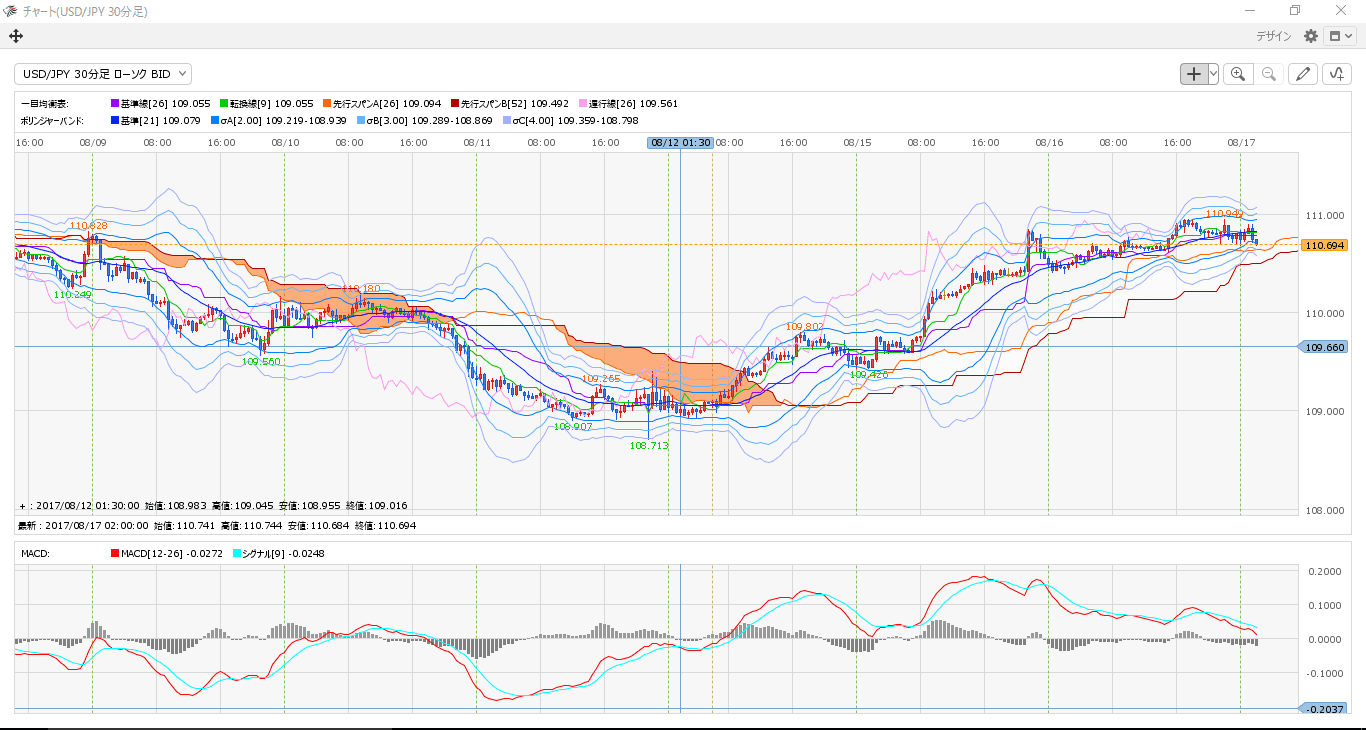Expand the crosshair tool dropdown arrow

coord(1213,74)
